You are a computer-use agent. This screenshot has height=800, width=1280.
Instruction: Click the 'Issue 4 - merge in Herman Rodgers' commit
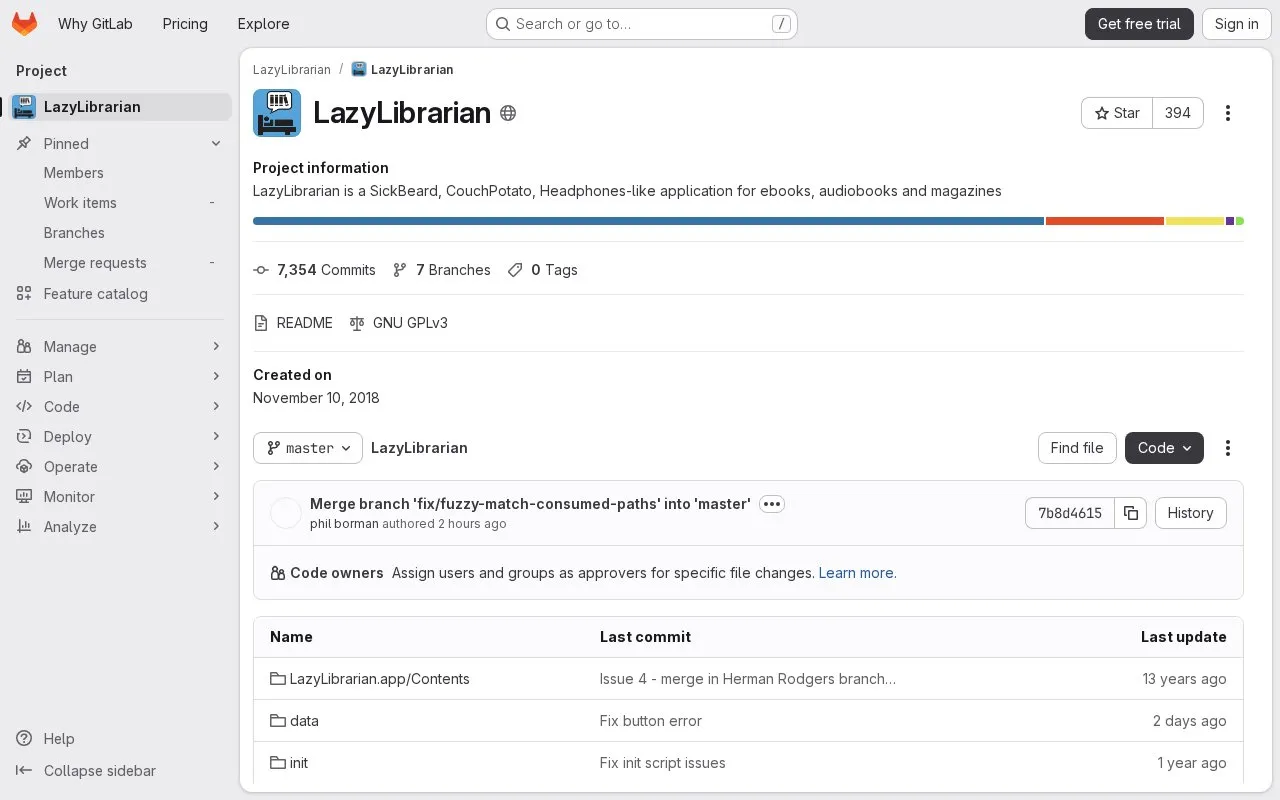[x=748, y=679]
